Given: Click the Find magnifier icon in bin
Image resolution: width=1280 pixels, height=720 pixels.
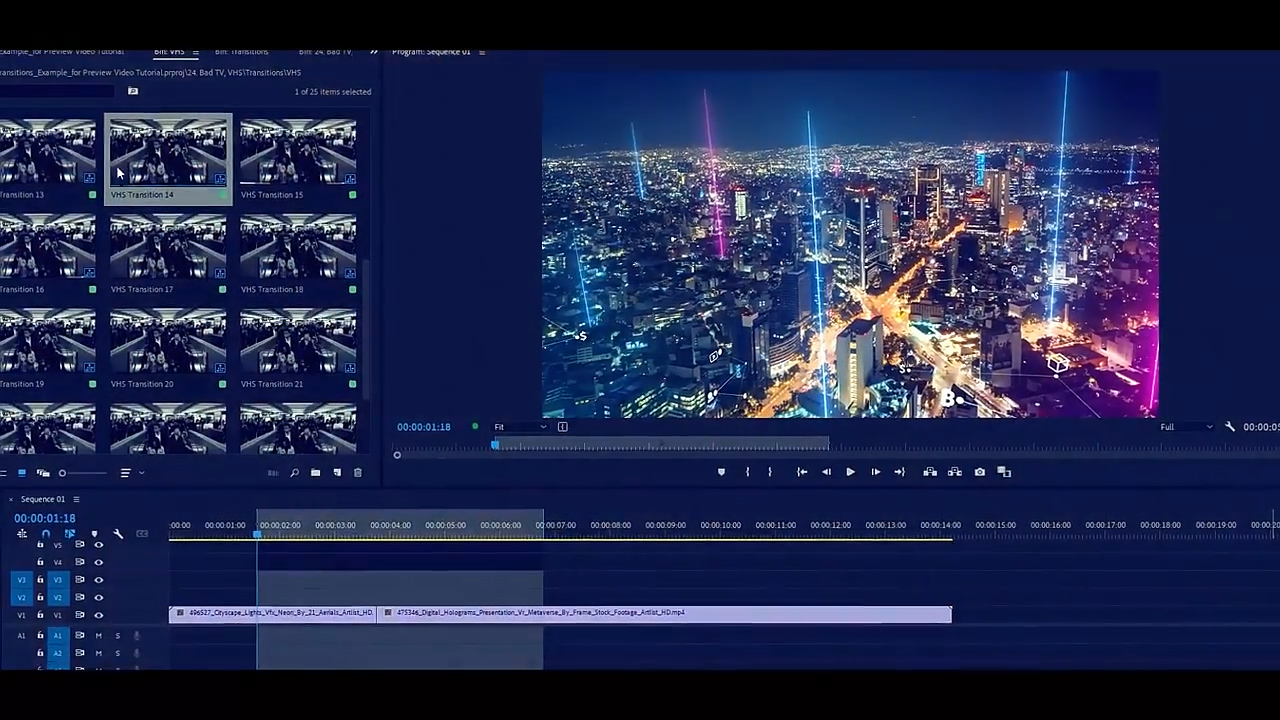Looking at the screenshot, I should (x=294, y=473).
